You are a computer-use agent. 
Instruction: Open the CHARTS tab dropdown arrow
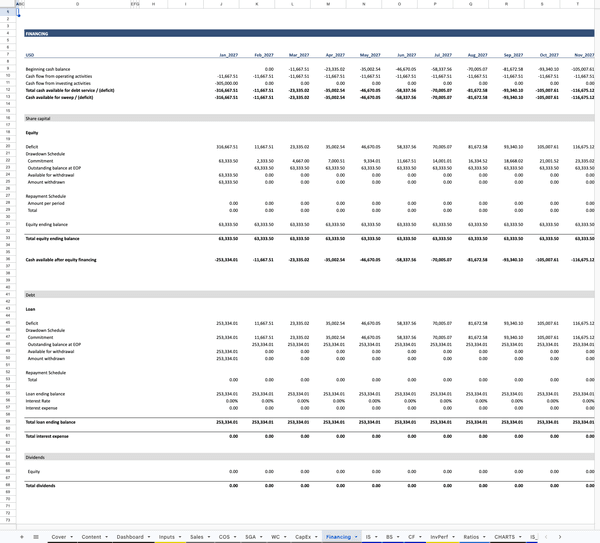520,537
